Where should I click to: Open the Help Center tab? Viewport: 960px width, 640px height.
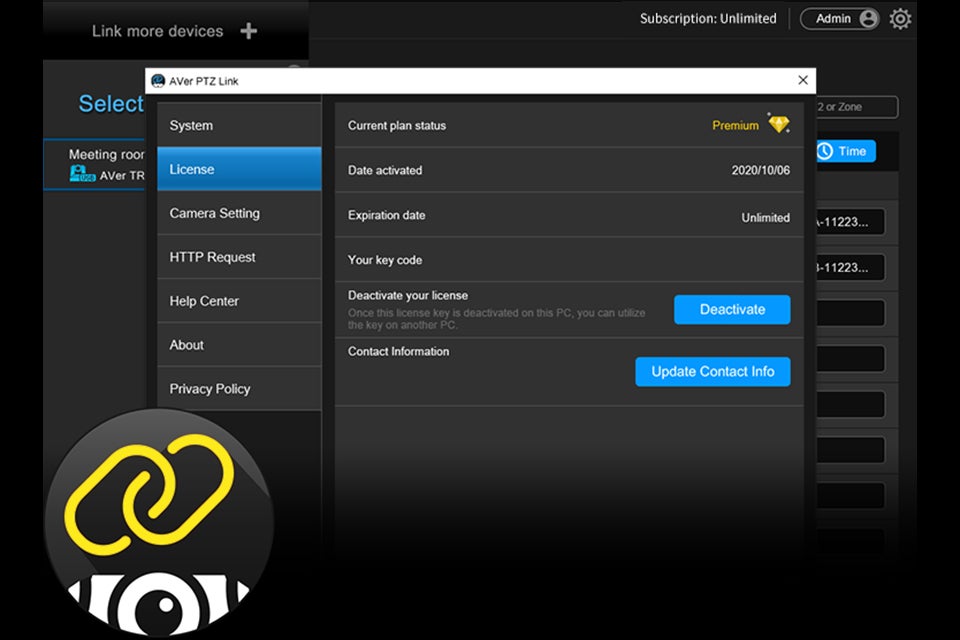point(239,301)
